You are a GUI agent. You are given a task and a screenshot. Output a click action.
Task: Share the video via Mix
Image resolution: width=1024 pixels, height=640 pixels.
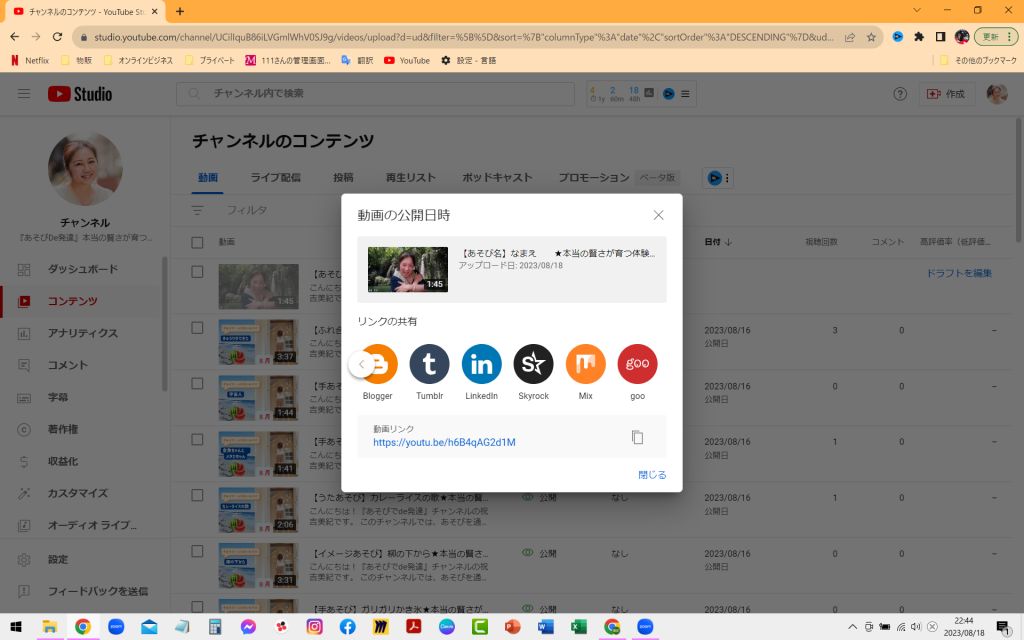pos(585,364)
